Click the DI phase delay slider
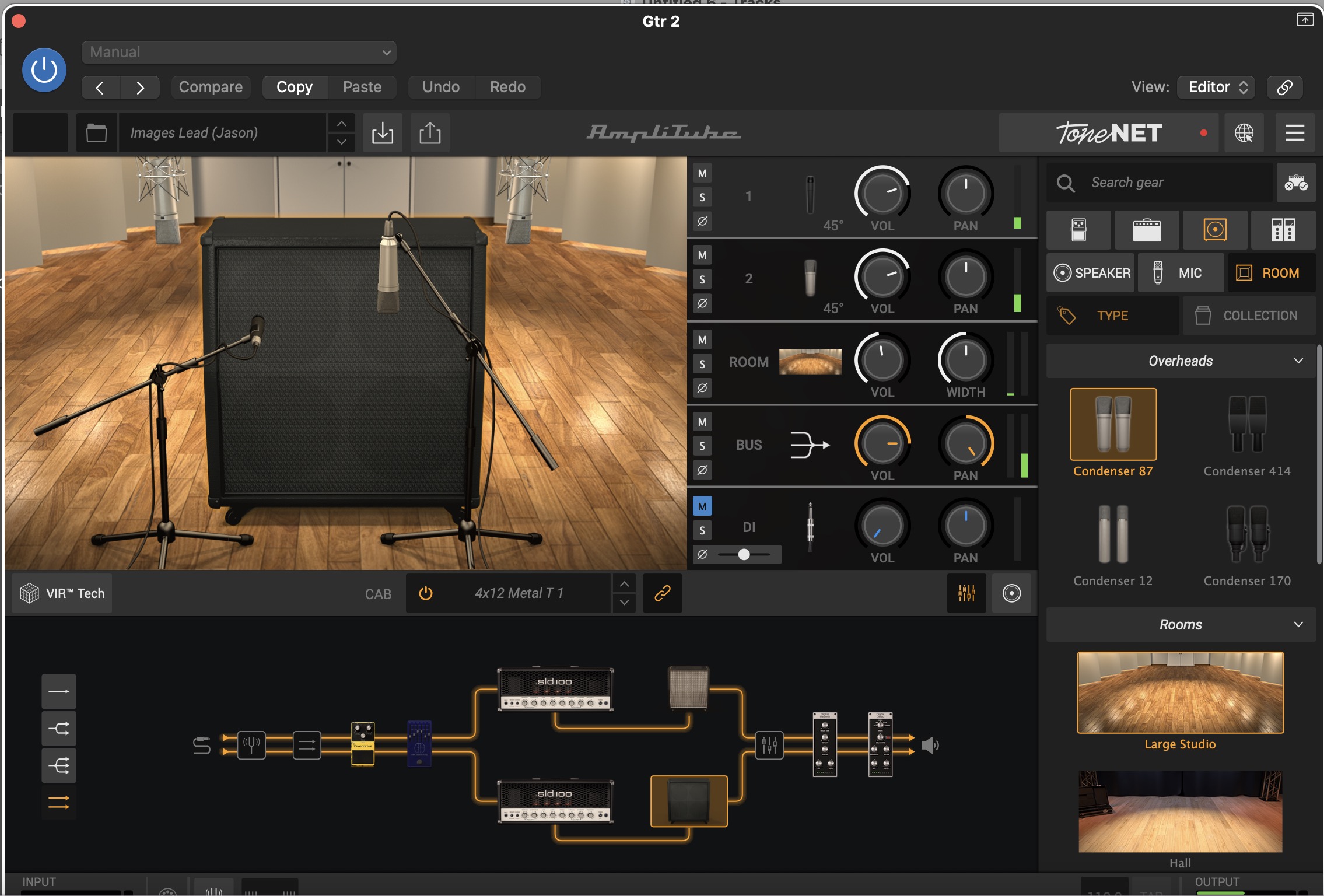Screen dimensions: 1324x896 click(744, 554)
